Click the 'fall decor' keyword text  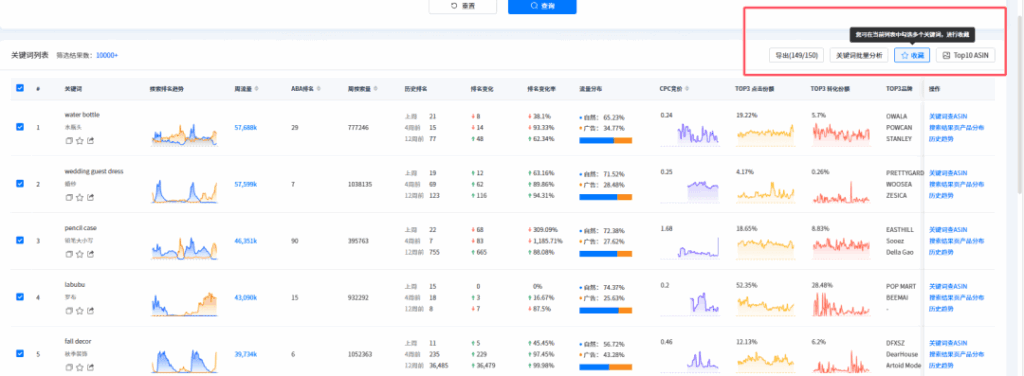point(78,341)
